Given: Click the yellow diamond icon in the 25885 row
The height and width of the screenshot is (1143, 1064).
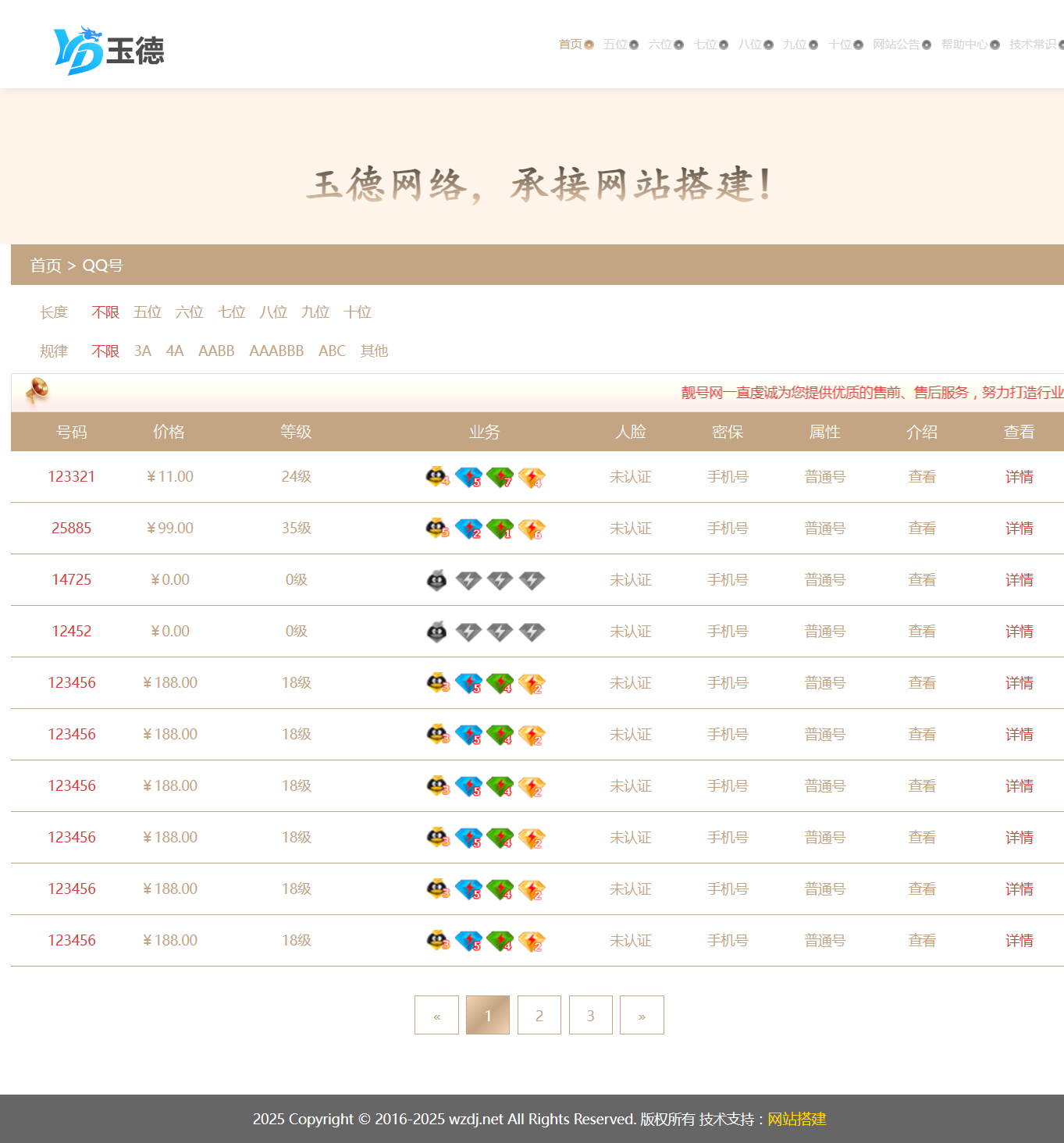Looking at the screenshot, I should tap(532, 529).
